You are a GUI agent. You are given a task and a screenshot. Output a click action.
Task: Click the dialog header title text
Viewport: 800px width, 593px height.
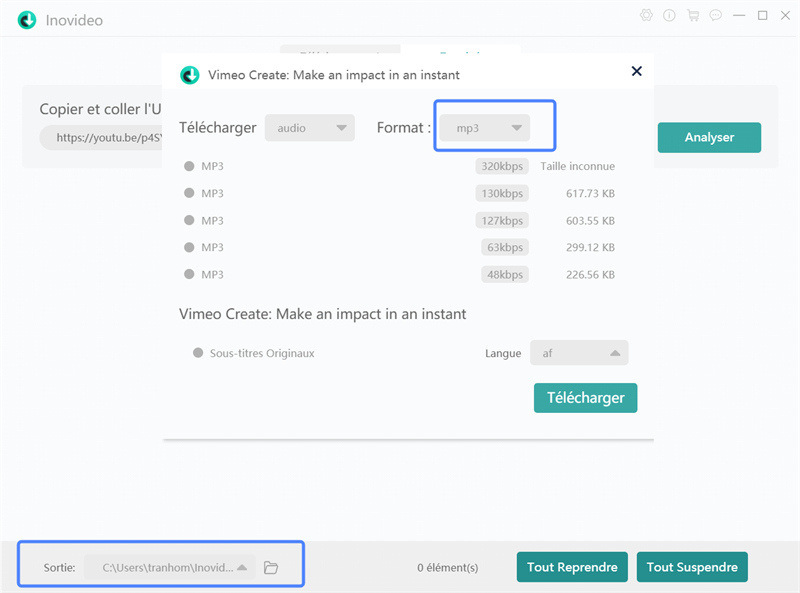tap(334, 75)
